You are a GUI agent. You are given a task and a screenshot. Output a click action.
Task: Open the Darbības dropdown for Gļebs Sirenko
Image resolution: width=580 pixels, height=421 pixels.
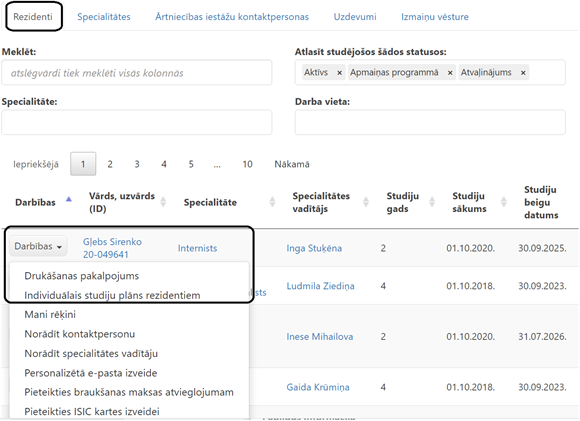click(x=38, y=246)
